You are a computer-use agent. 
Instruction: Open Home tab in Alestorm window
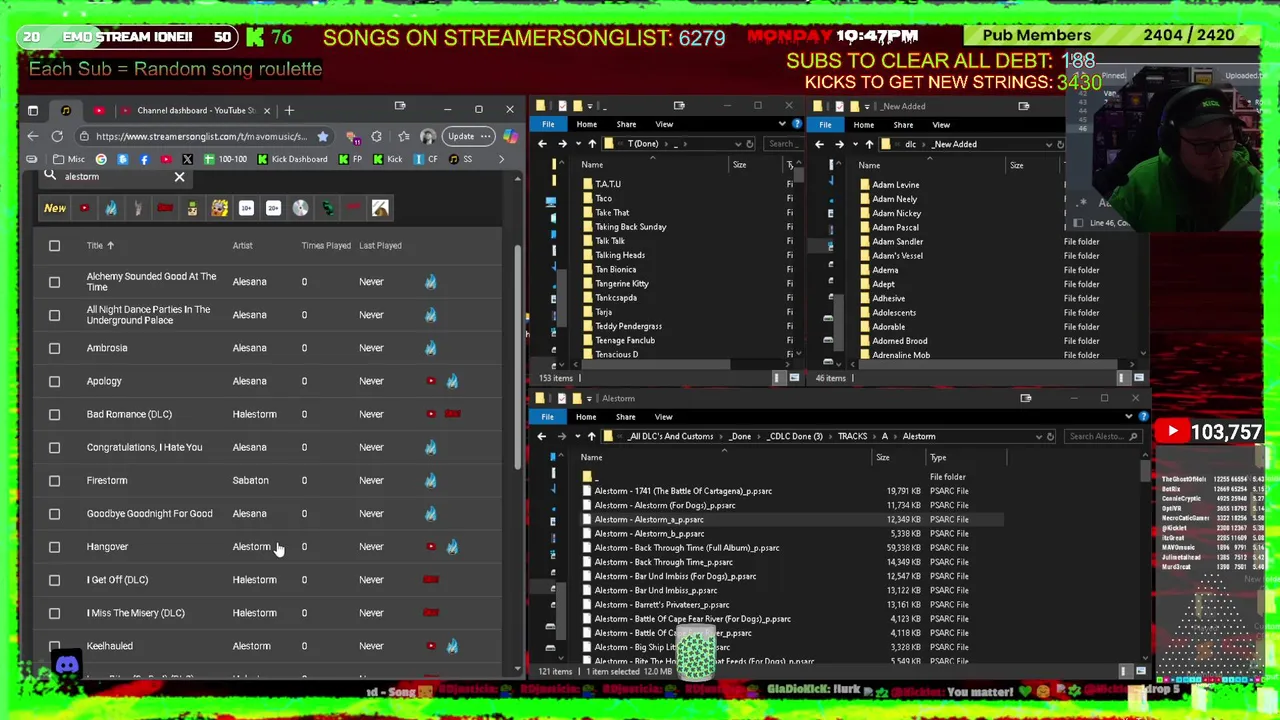click(586, 417)
